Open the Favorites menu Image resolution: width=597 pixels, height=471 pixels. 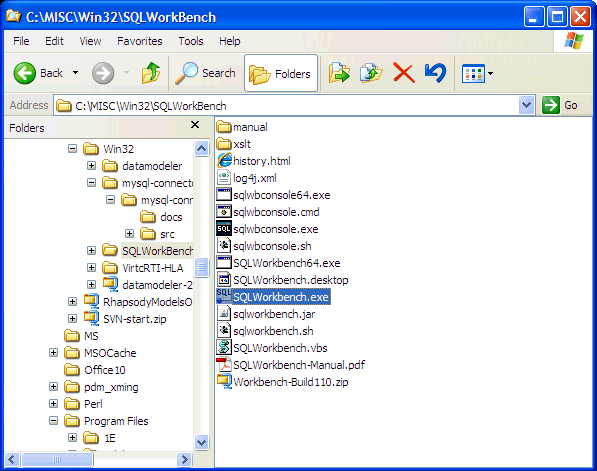point(140,41)
